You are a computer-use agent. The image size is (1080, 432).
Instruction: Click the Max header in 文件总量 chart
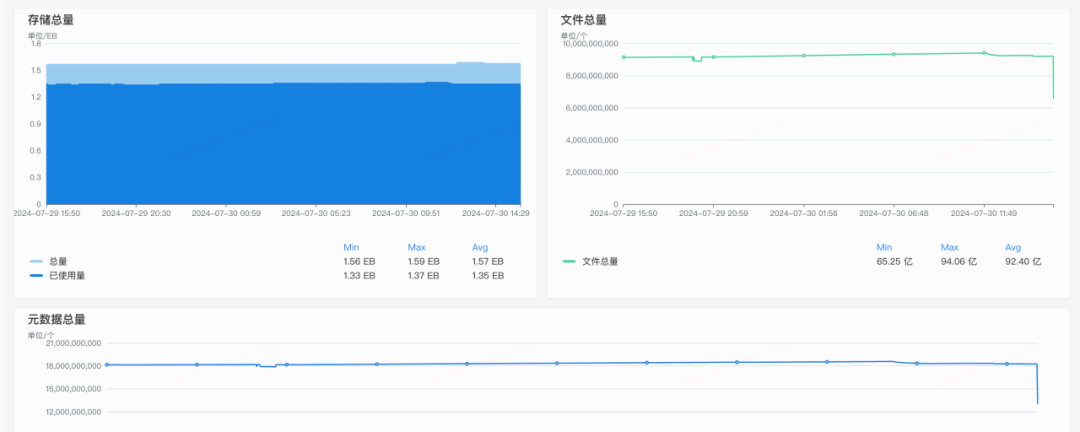[949, 247]
